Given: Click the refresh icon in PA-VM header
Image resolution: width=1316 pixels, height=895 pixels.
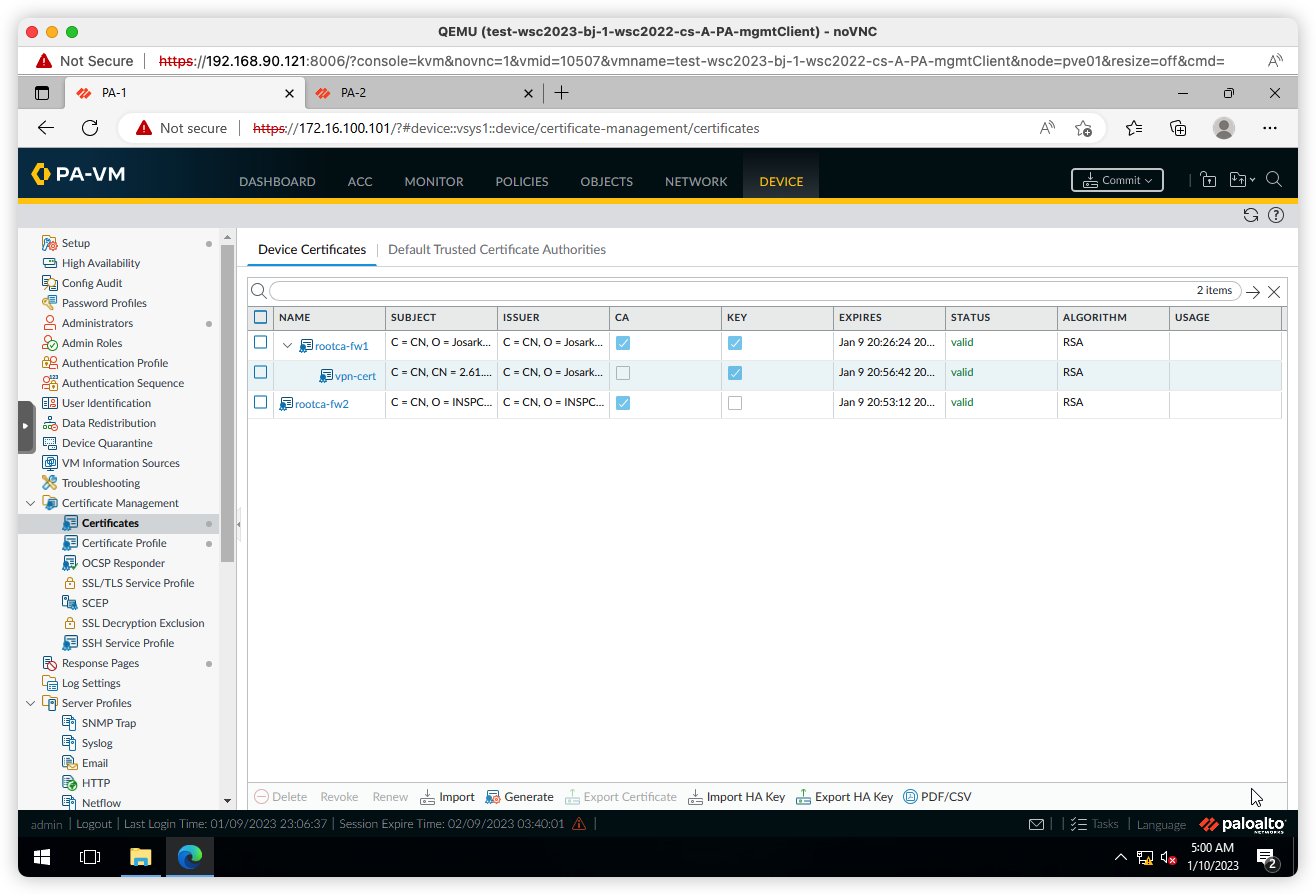Looking at the screenshot, I should (x=1250, y=215).
